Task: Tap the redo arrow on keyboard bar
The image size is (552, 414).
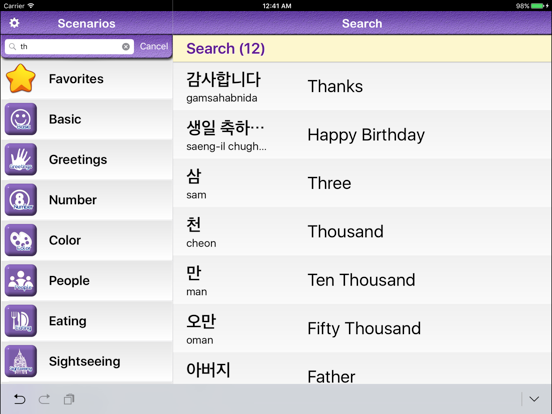Action: [x=44, y=399]
